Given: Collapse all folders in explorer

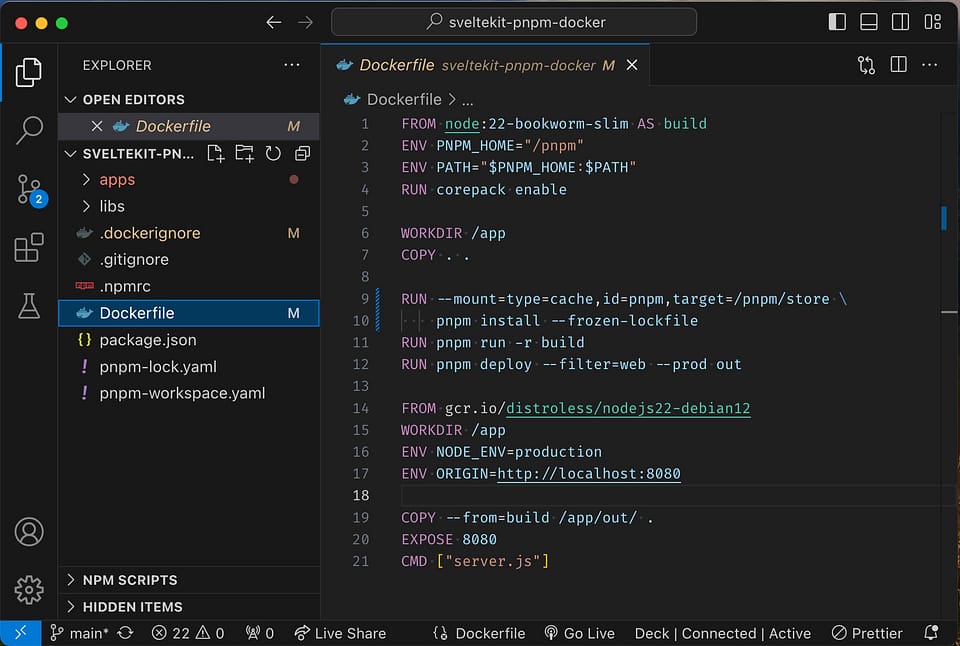Looking at the screenshot, I should pos(302,153).
